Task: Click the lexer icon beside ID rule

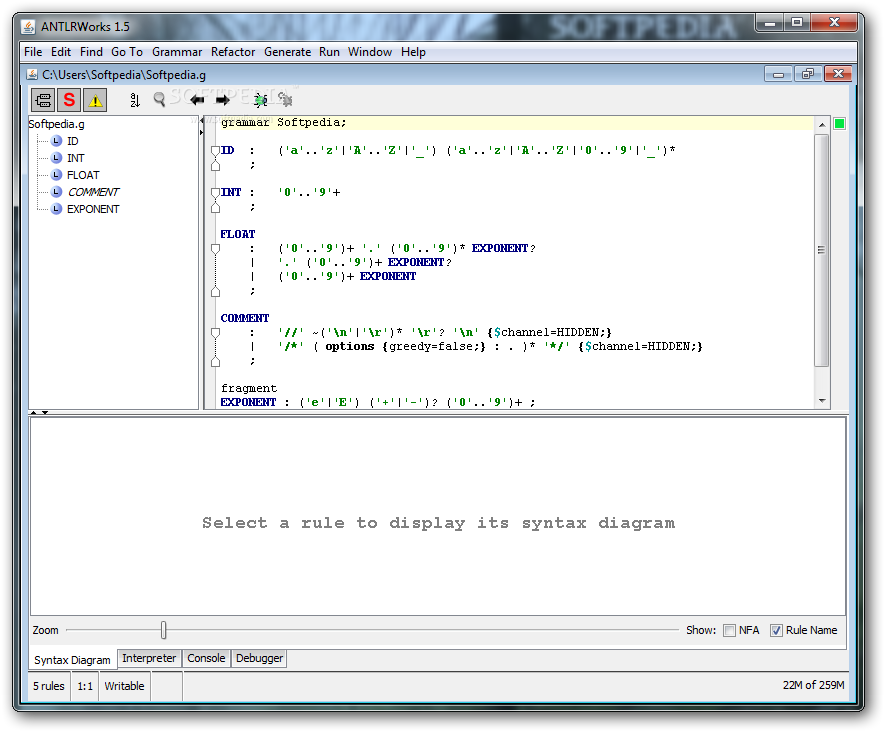Action: pyautogui.click(x=56, y=141)
